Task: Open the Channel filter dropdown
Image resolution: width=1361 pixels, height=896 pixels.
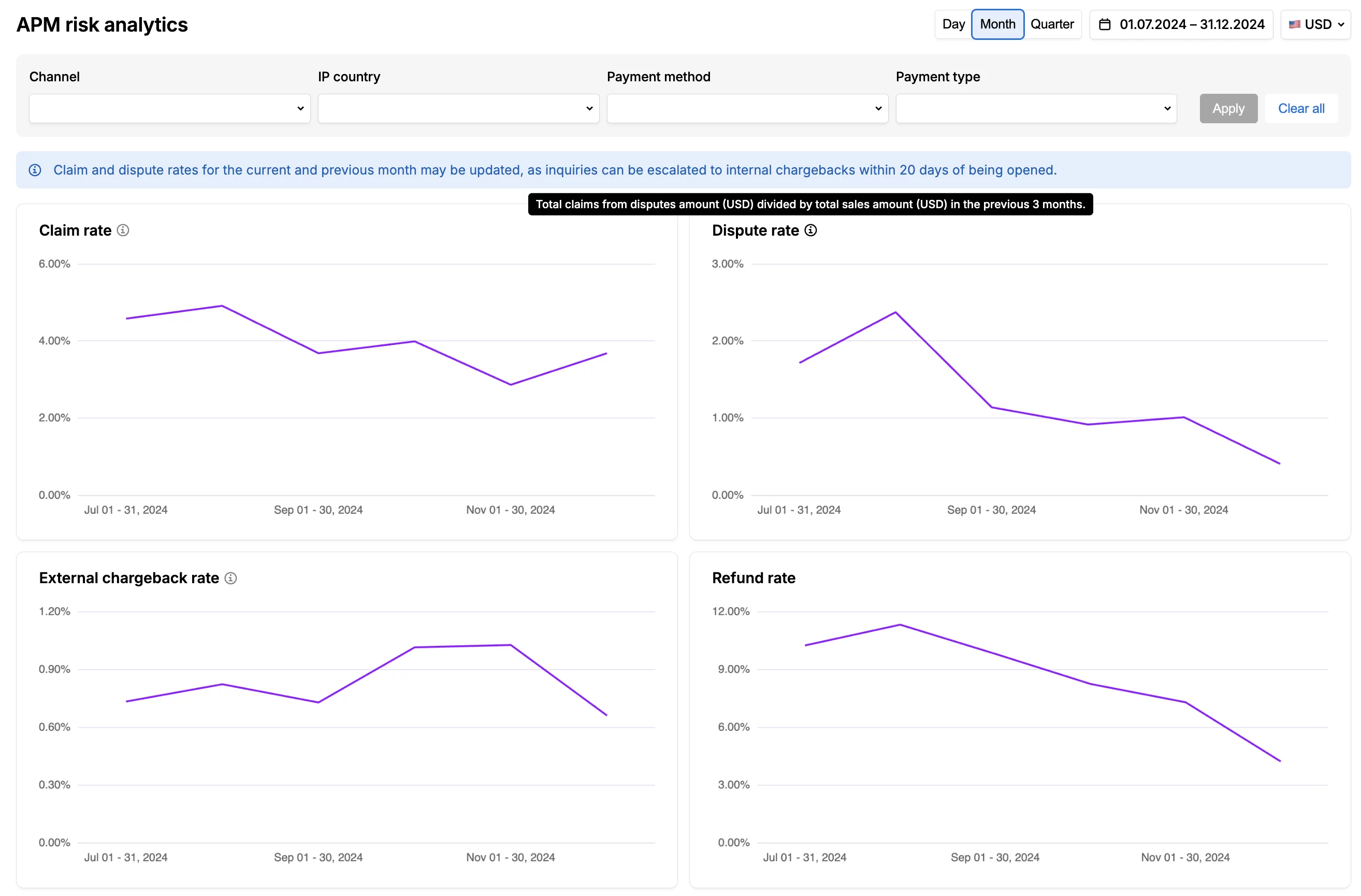Action: pos(169,108)
